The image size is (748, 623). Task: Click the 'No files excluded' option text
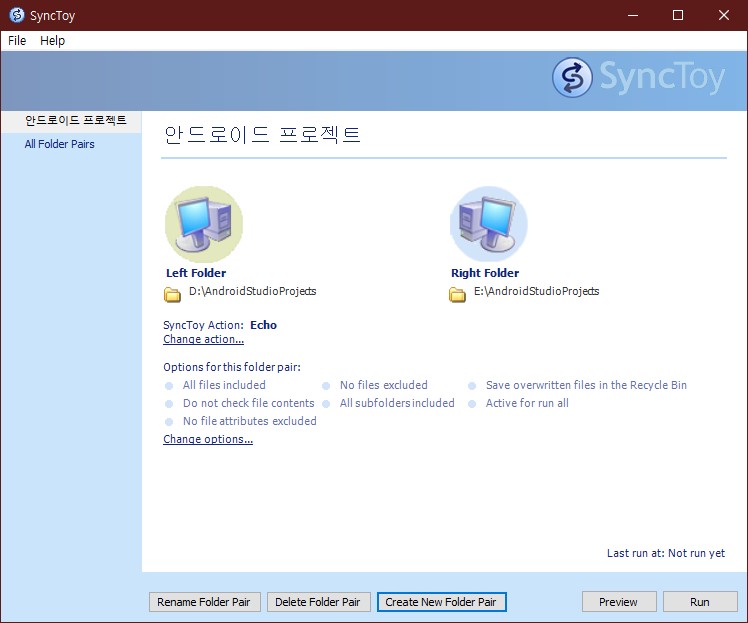(384, 385)
